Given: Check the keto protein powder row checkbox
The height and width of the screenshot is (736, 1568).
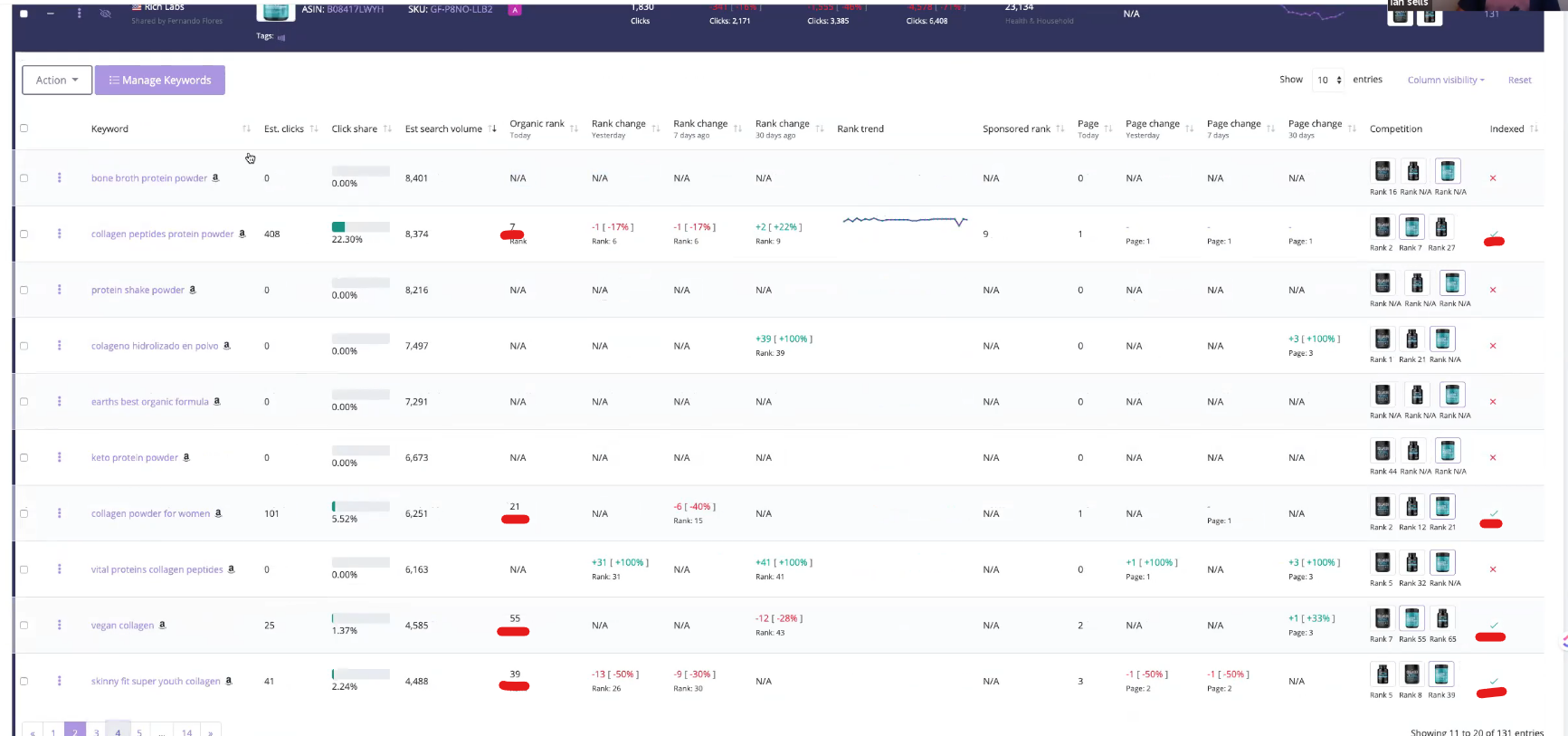Looking at the screenshot, I should click(x=24, y=458).
